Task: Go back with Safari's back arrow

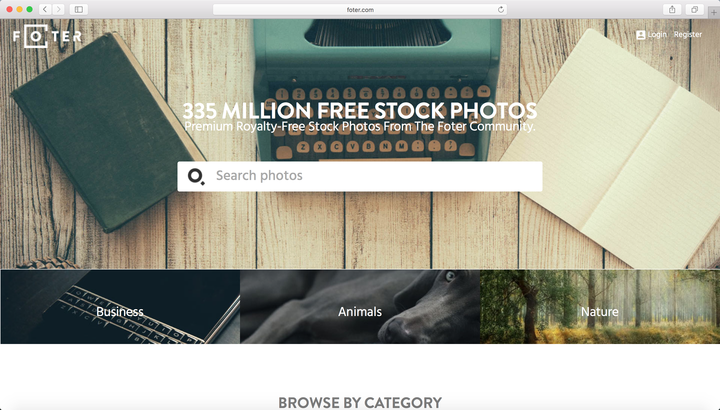Action: point(45,9)
